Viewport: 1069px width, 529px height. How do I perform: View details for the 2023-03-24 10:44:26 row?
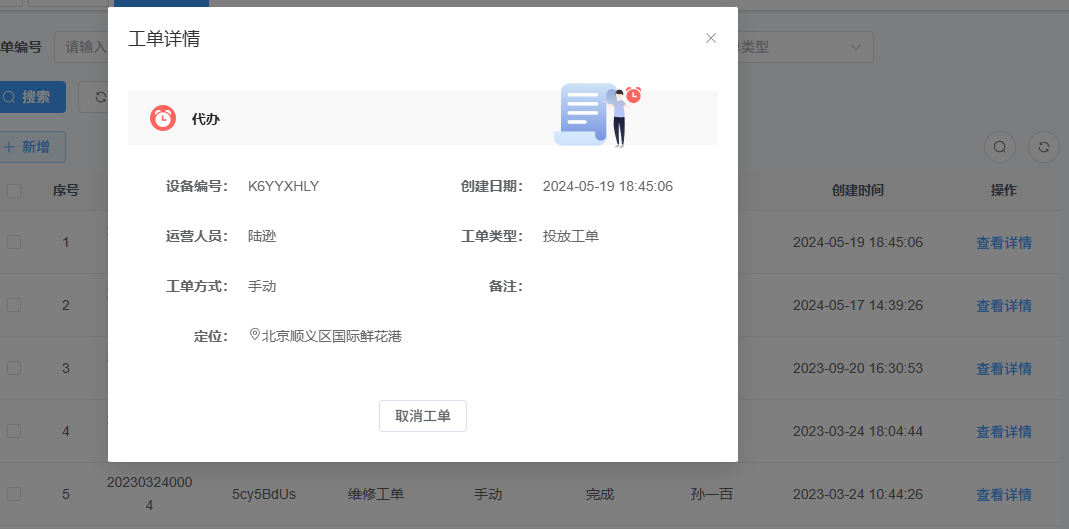coord(1003,494)
